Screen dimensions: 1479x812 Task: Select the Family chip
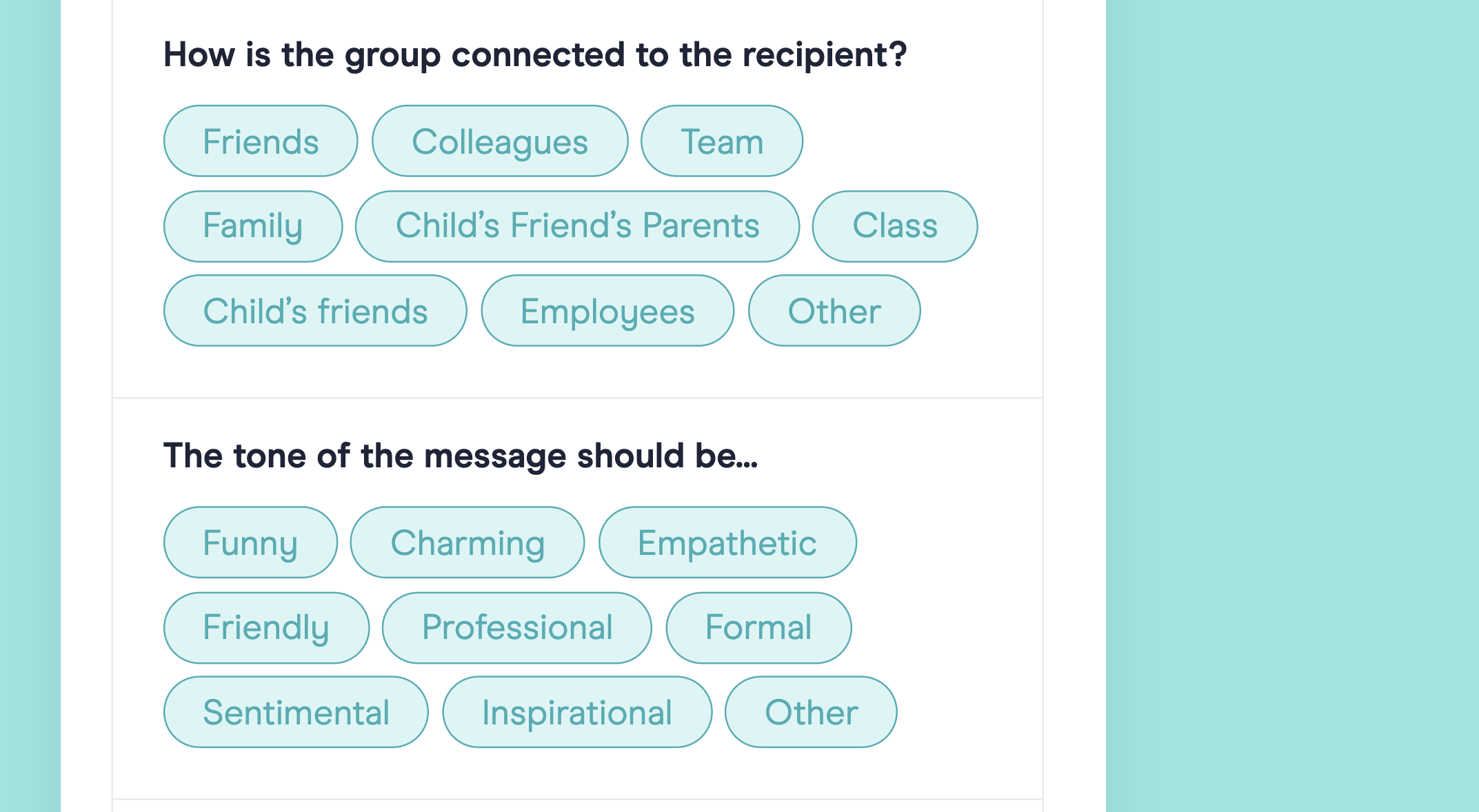(x=252, y=226)
